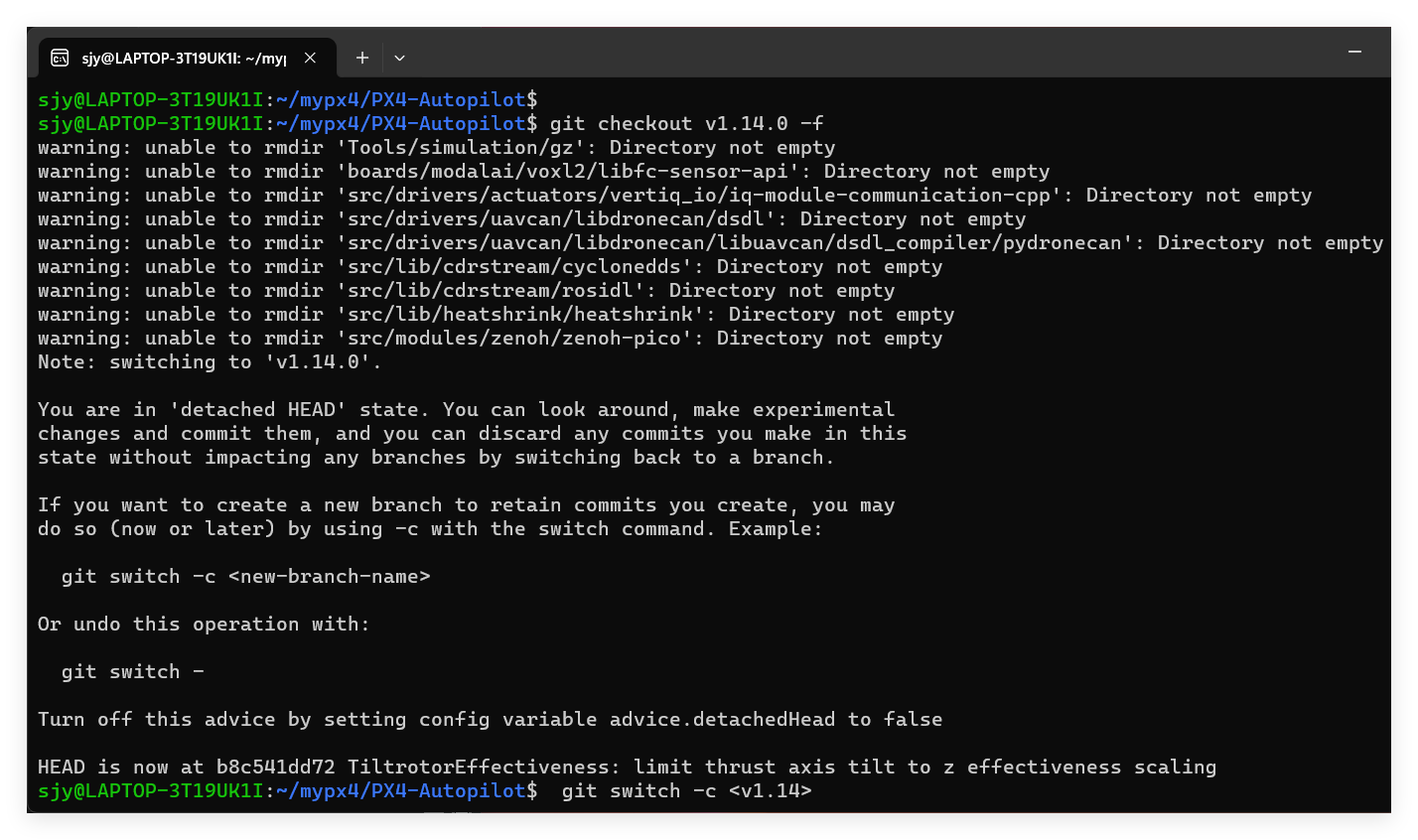Screen dimensions: 1418x840
Task: Click the first empty prompt's ~/mypx4/PX4-Autopilot path
Action: pos(400,100)
